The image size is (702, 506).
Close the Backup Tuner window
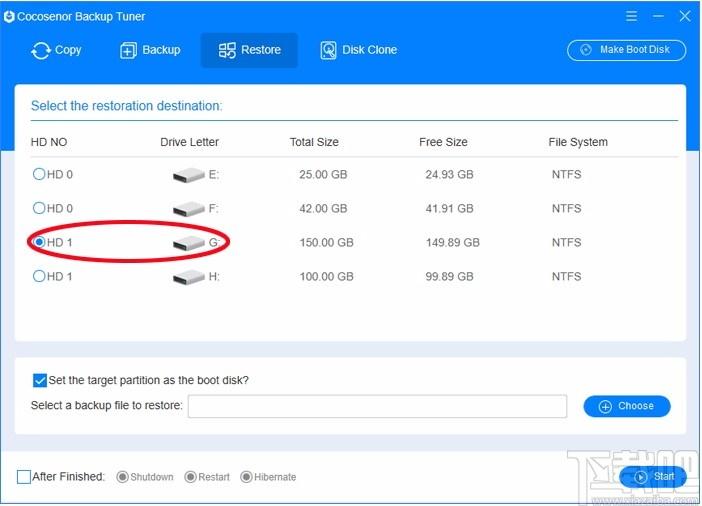[x=685, y=17]
